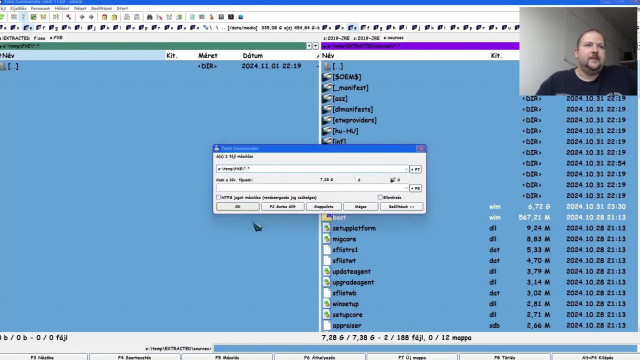The image size is (640, 360).
Task: Open left panel directory history dropdown arrow
Action: click(x=316, y=46)
